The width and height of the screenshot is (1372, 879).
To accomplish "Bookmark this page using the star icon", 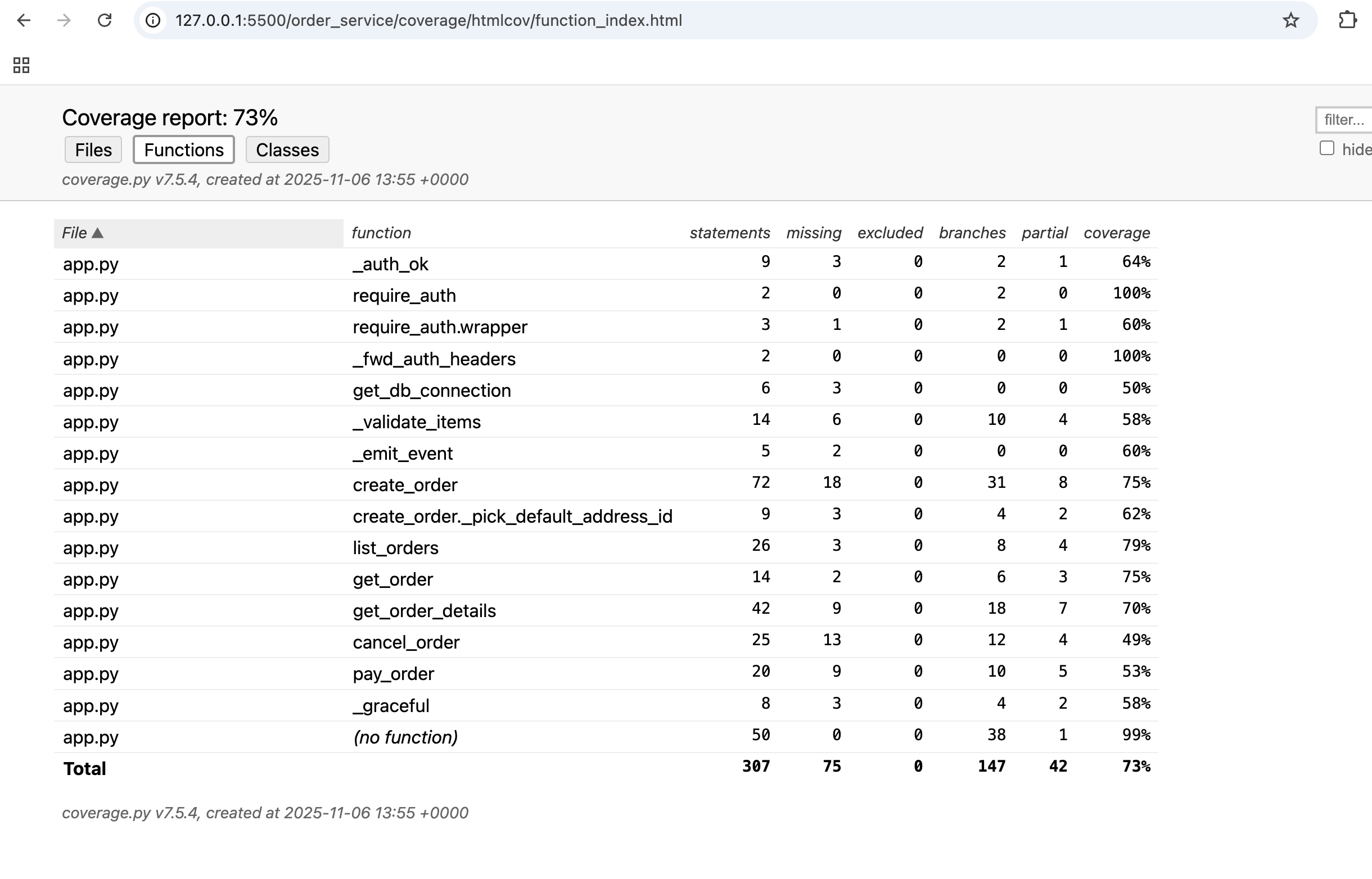I will pos(1290,21).
